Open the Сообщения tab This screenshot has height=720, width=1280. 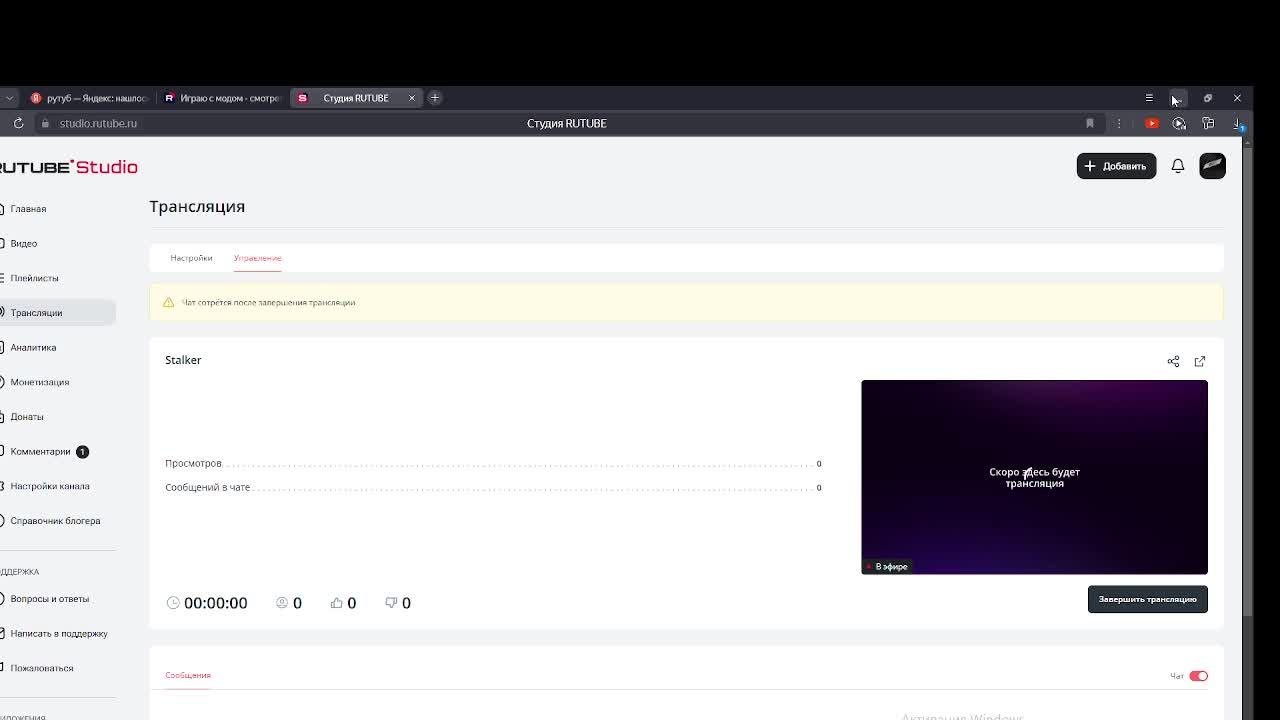[x=188, y=675]
